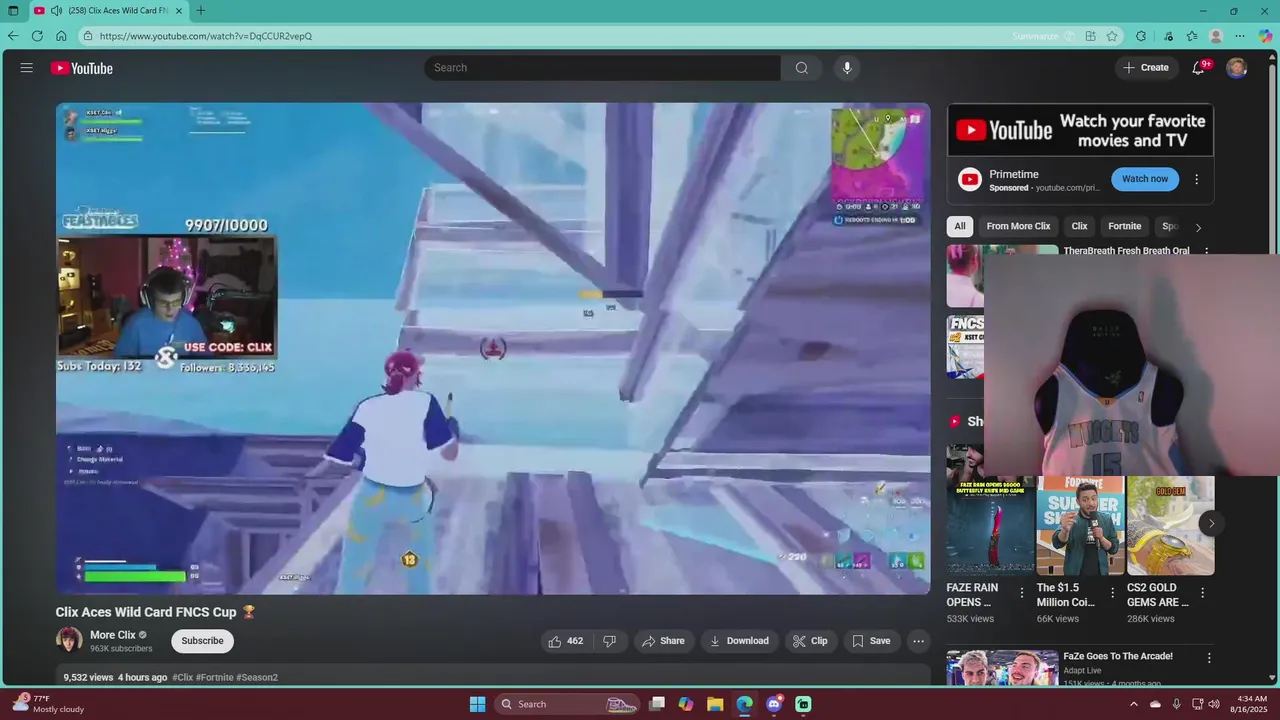This screenshot has width=1280, height=720.
Task: Click the Subscribe button
Action: 202,641
